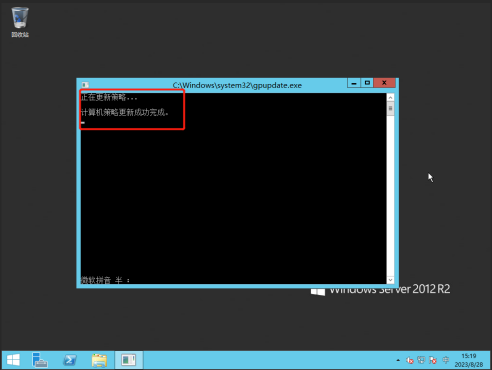Select the Recycle Bin desktop icon

click(x=20, y=22)
